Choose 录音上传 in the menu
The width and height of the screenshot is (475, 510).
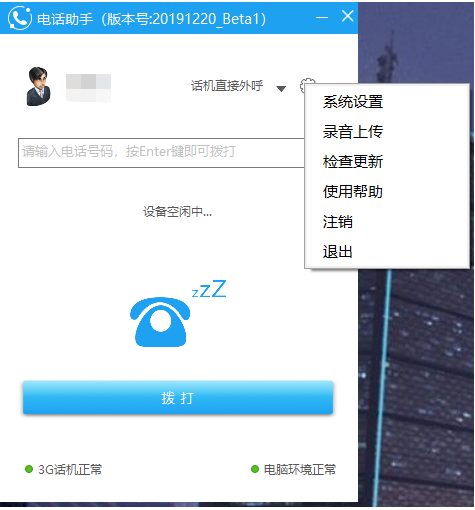(x=353, y=132)
